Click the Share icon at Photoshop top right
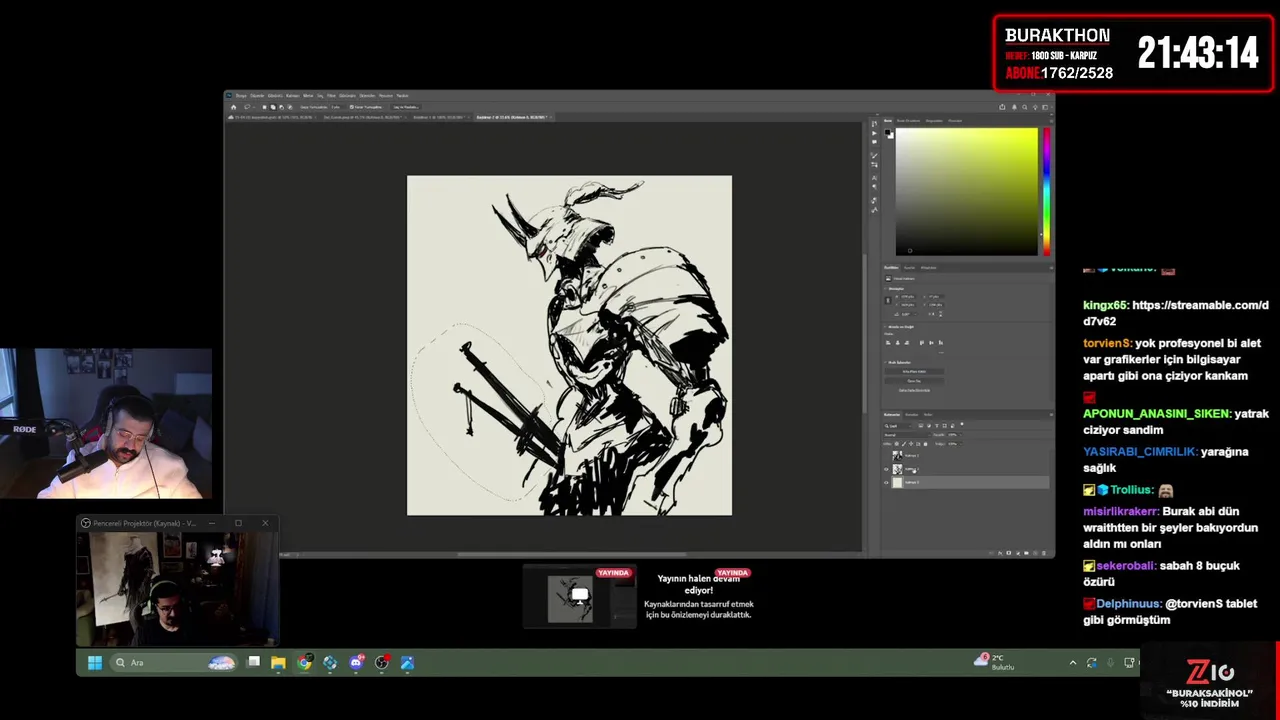The height and width of the screenshot is (720, 1280). 1002,107
